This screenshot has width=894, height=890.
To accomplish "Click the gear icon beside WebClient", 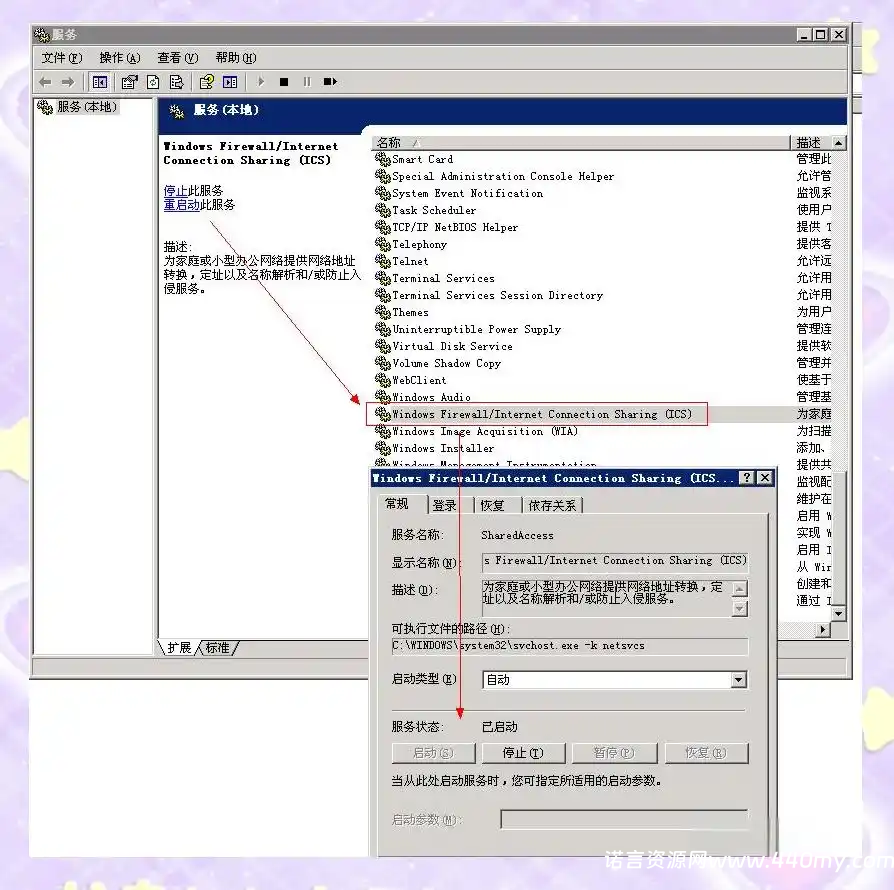I will point(383,380).
